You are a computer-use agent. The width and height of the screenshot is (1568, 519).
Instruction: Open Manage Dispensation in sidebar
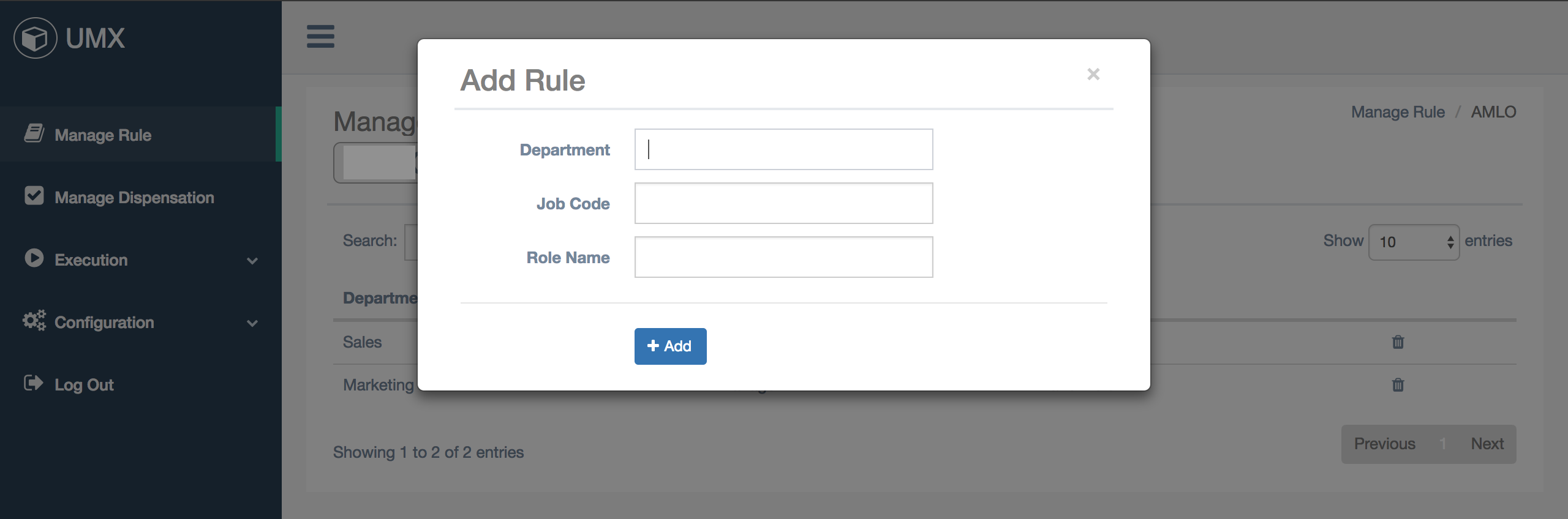coord(134,198)
